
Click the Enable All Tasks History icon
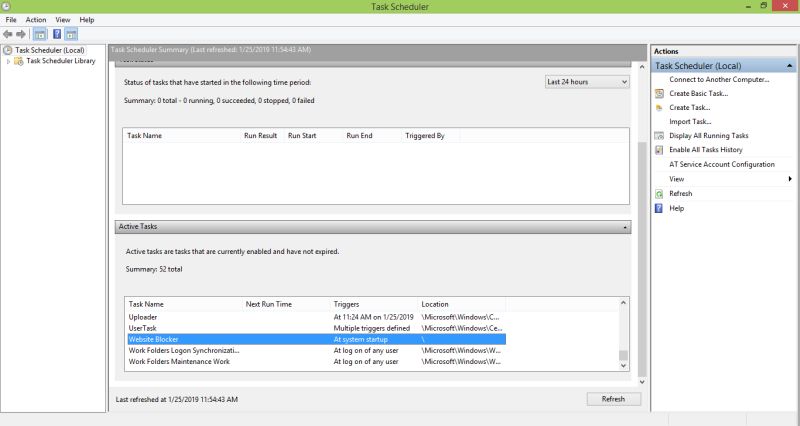coord(659,150)
